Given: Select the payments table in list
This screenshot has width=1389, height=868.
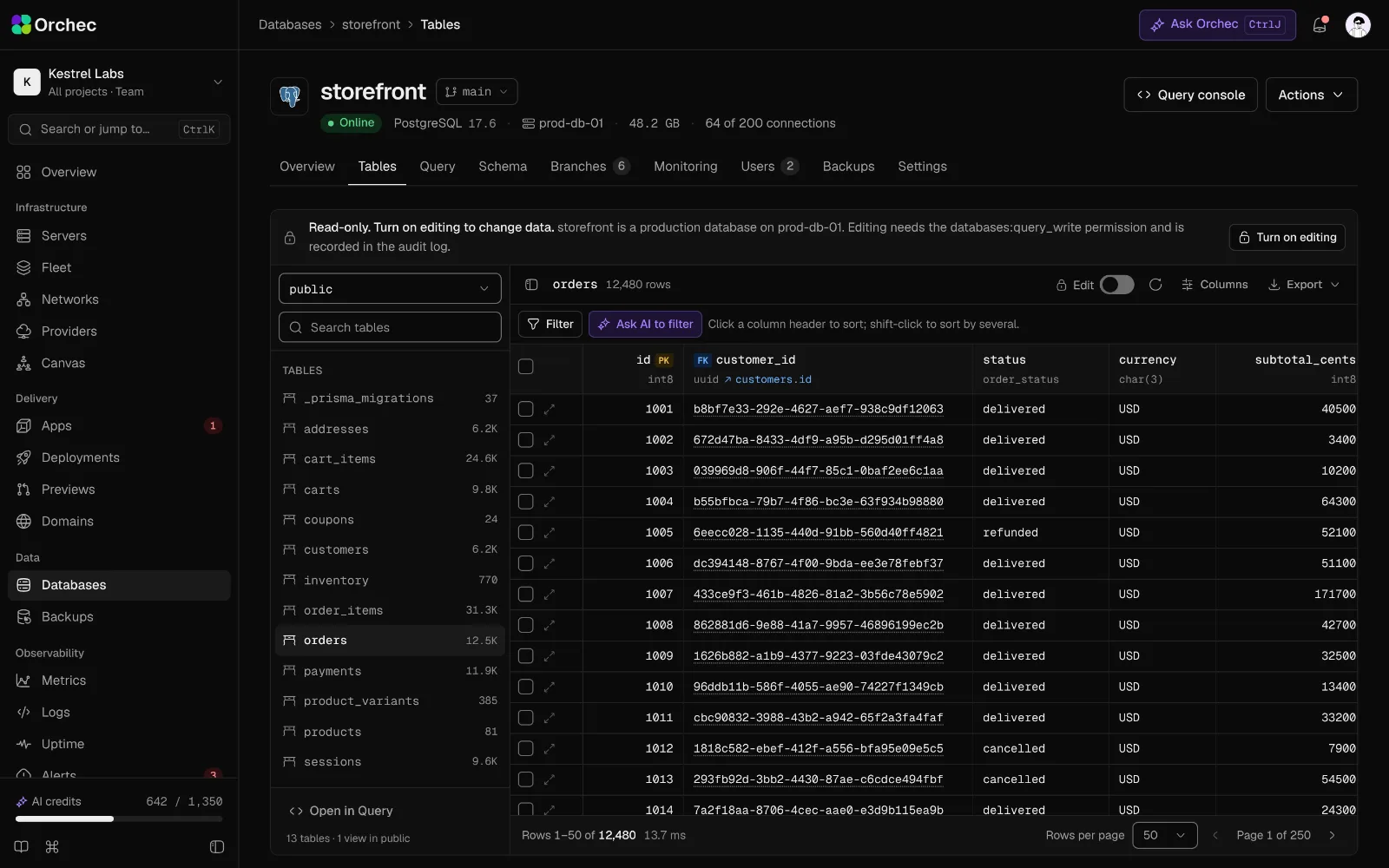Looking at the screenshot, I should (x=390, y=671).
